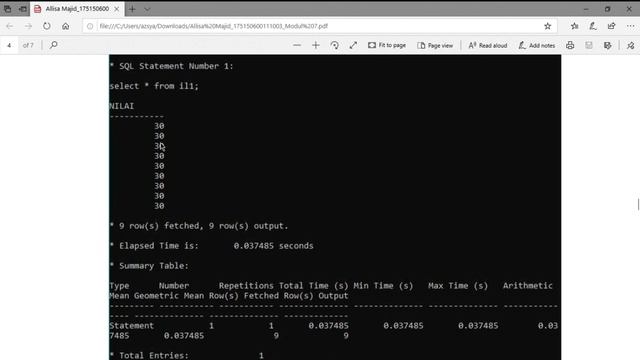The image size is (640, 360).
Task: Click the Add notes button
Action: click(x=537, y=45)
